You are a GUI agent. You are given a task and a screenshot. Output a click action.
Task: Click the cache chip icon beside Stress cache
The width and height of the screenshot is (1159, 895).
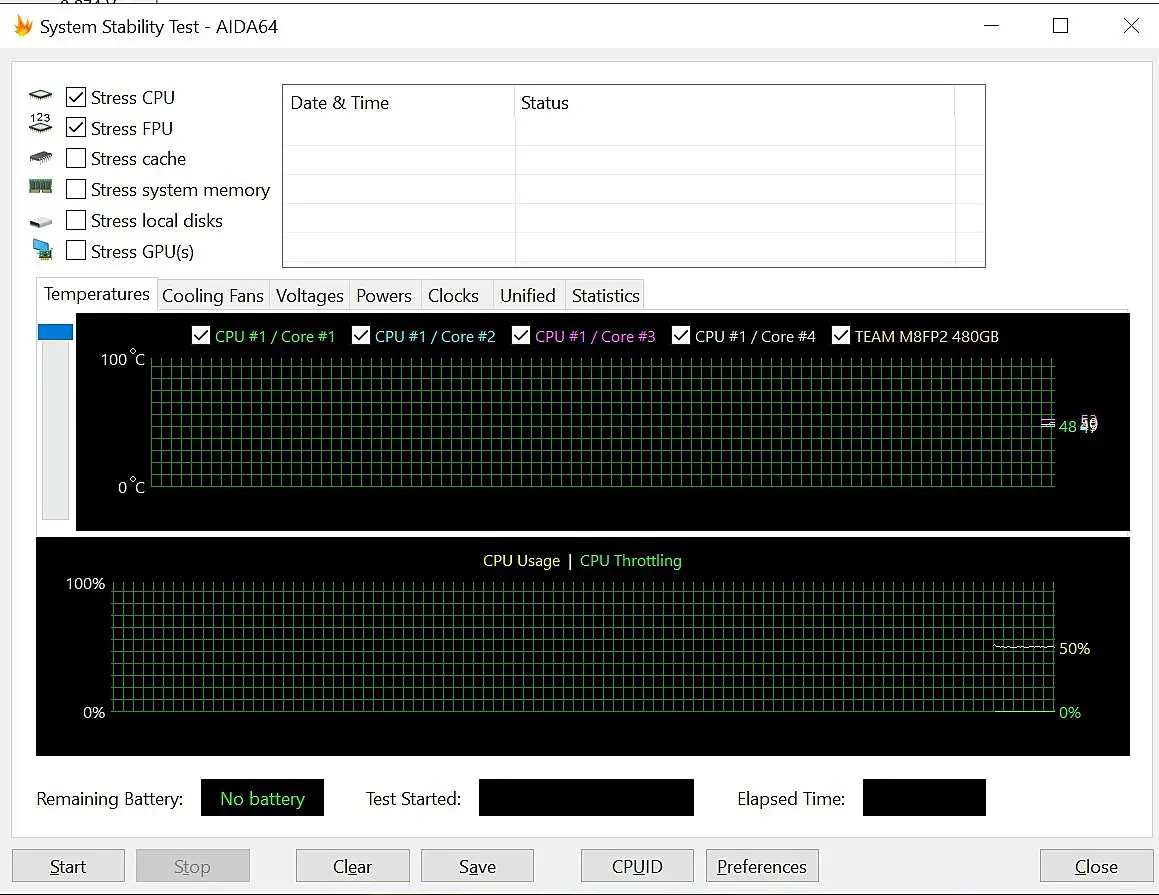click(x=41, y=157)
